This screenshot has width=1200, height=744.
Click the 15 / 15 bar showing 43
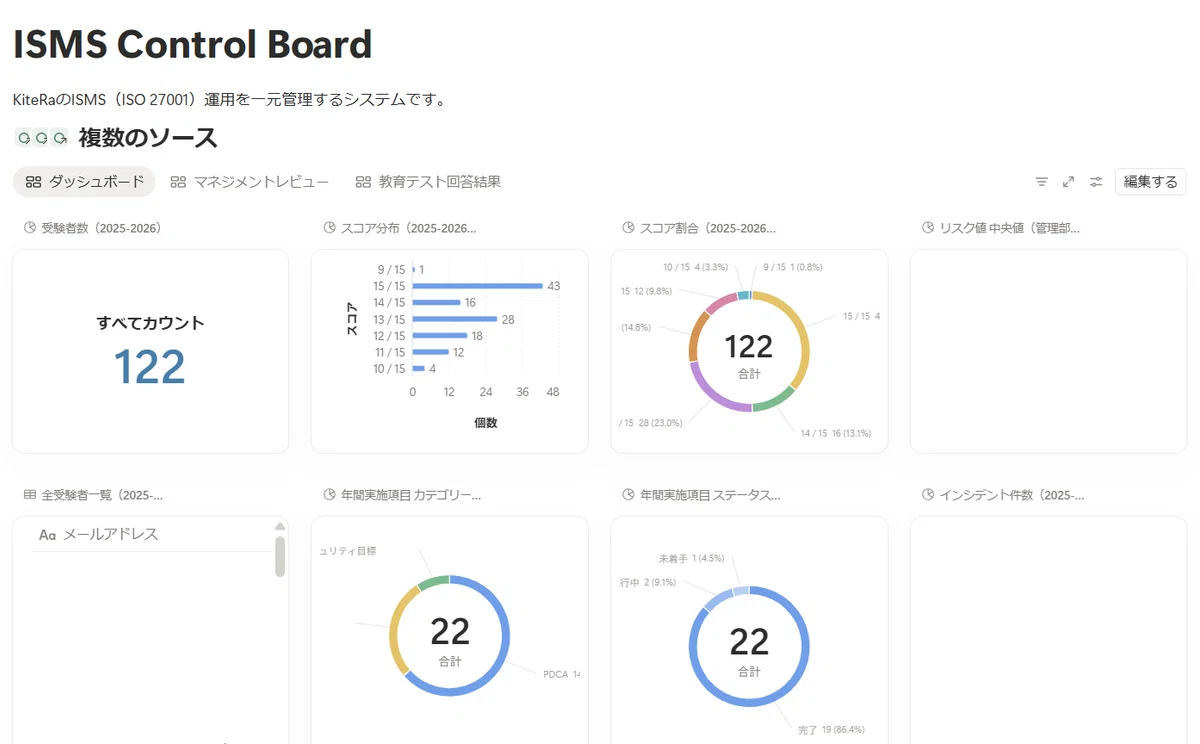(x=477, y=286)
